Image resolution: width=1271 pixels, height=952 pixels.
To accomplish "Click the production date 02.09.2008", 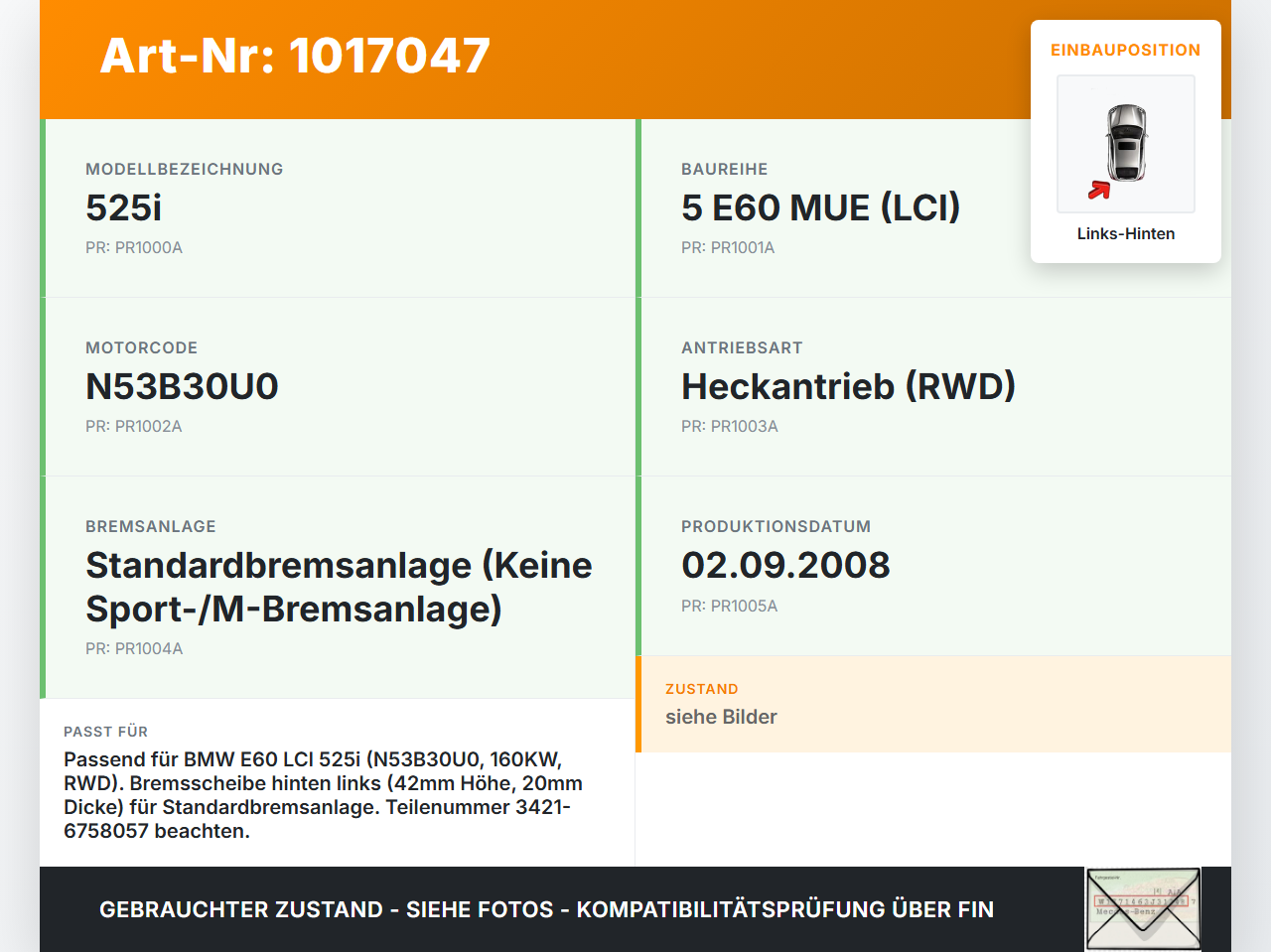I will [x=785, y=565].
